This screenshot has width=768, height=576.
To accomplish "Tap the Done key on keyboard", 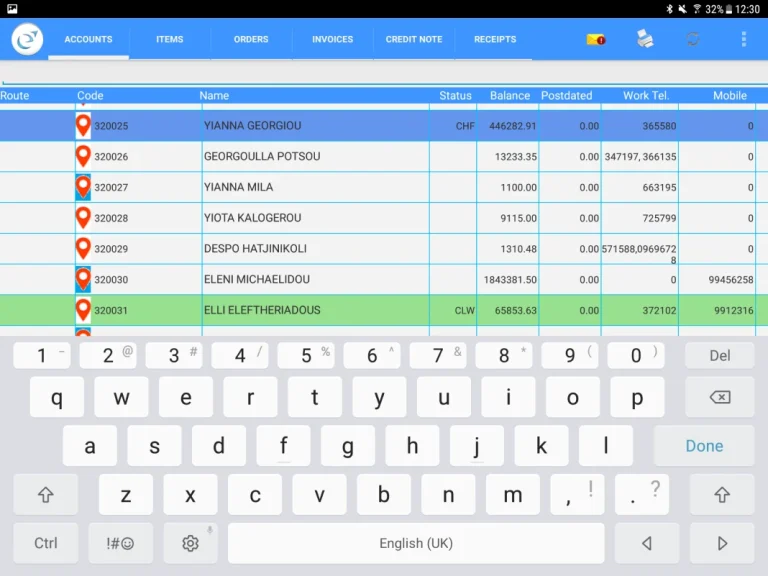I will pyautogui.click(x=704, y=446).
